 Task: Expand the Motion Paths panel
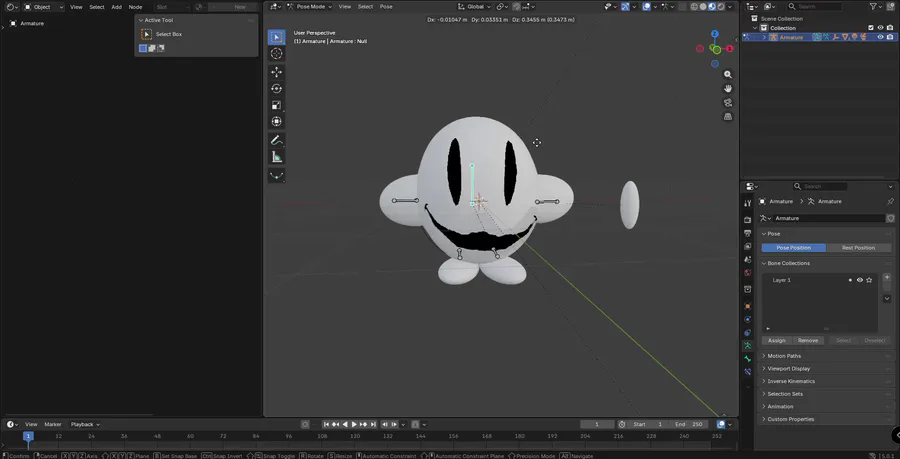coord(784,356)
